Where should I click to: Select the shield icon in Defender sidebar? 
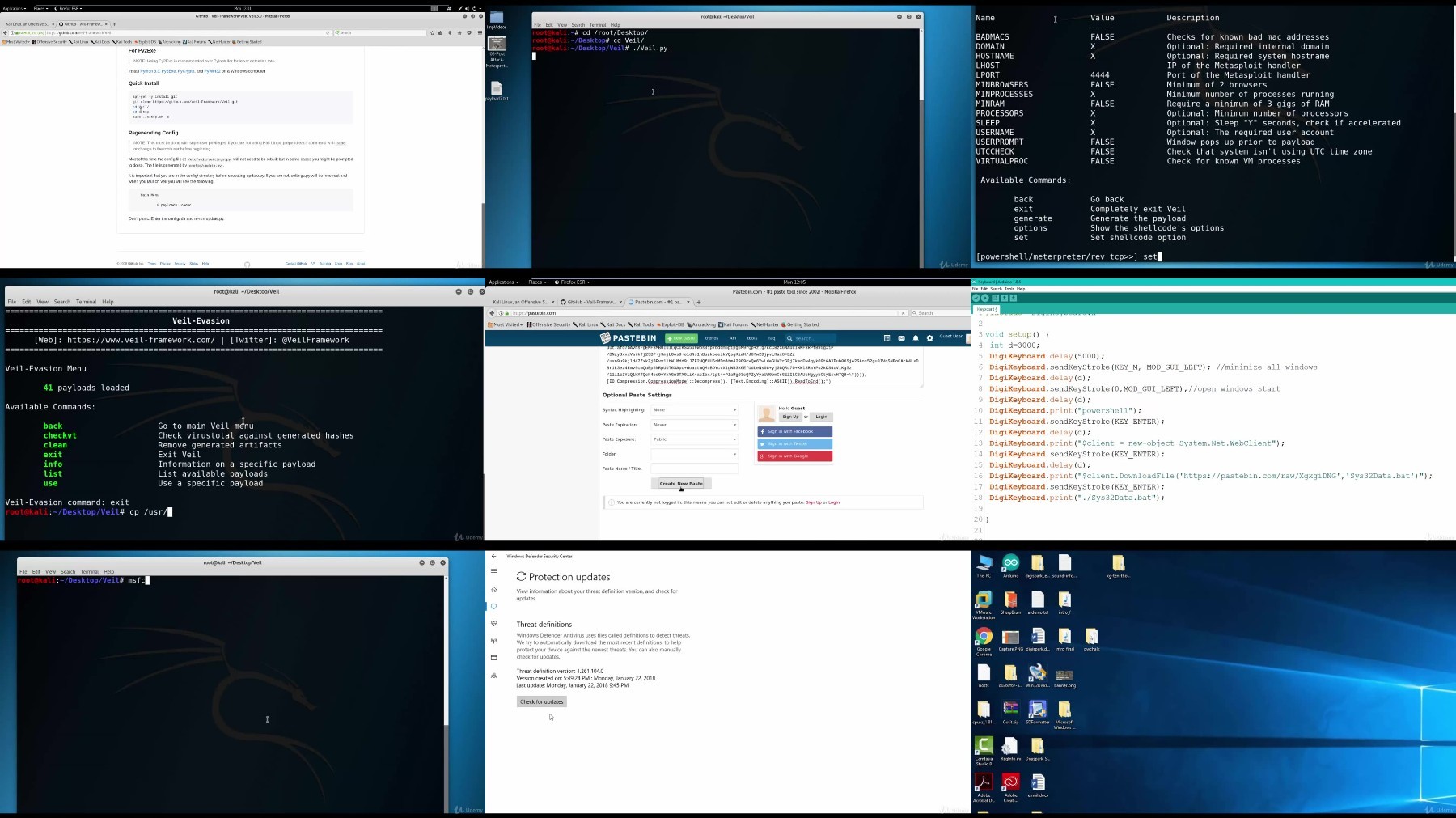(493, 606)
